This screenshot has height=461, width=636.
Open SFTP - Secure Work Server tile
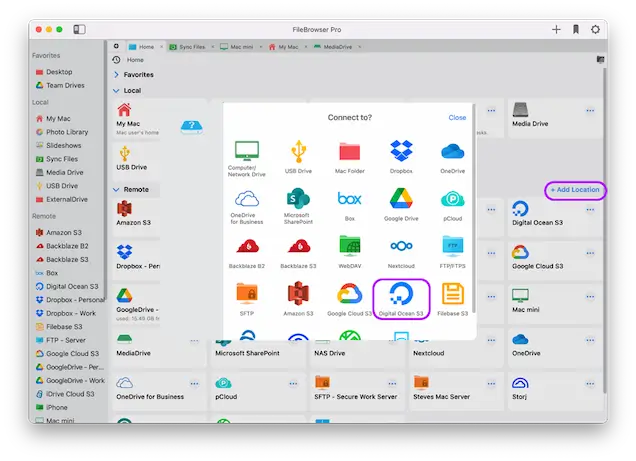[357, 390]
